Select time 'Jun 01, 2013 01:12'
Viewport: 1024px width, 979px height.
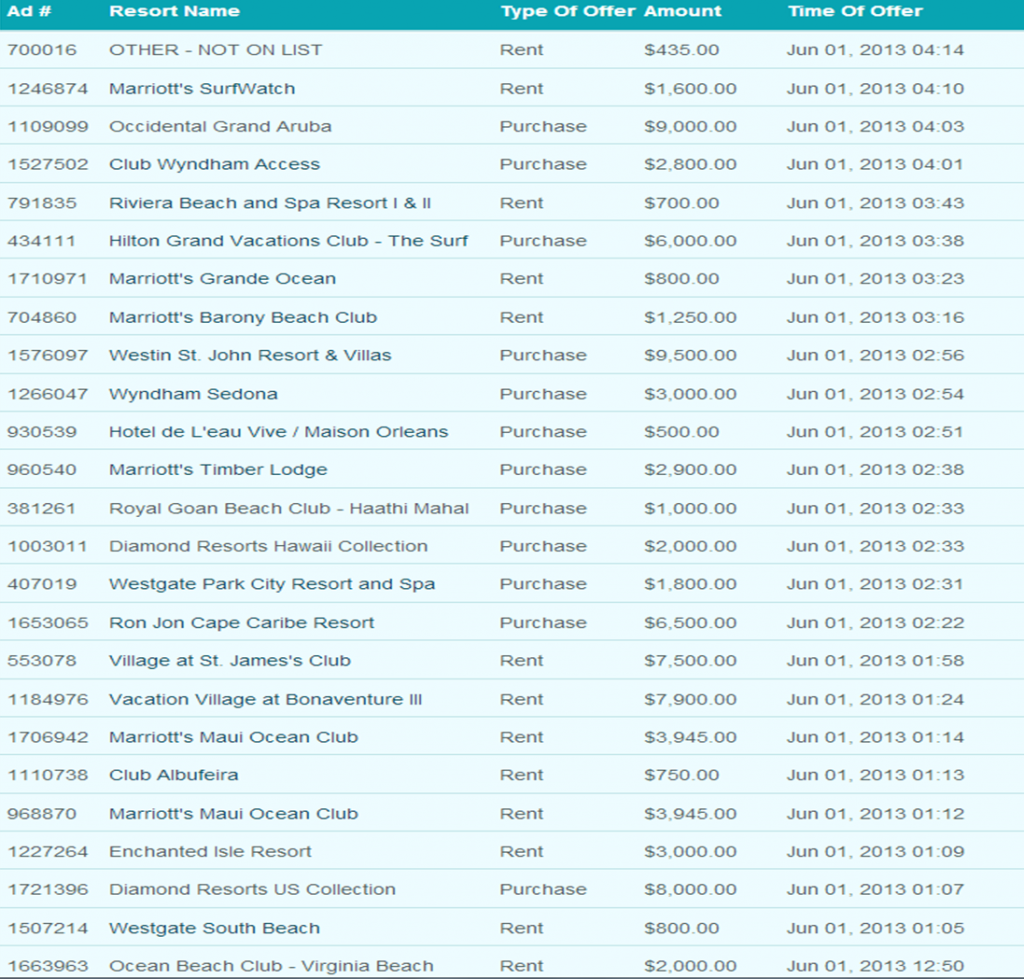coord(875,814)
